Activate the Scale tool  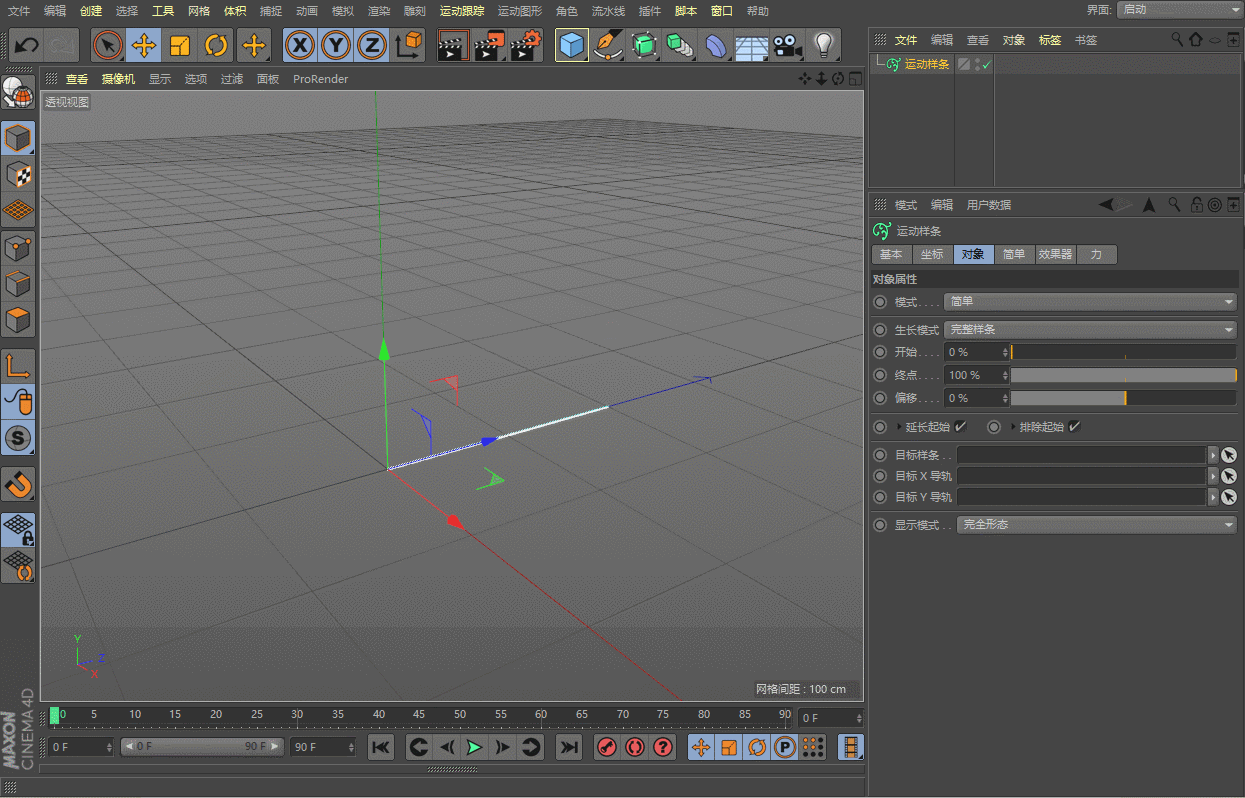click(x=180, y=45)
